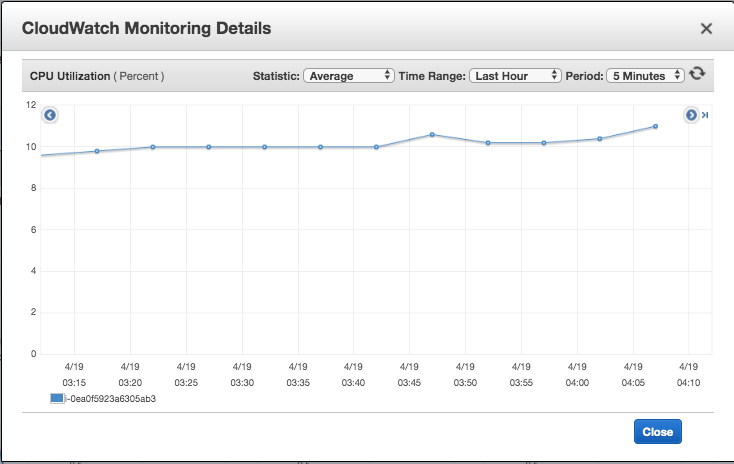This screenshot has height=464, width=734.
Task: Click the CPU Utilization title text
Action: [70, 76]
